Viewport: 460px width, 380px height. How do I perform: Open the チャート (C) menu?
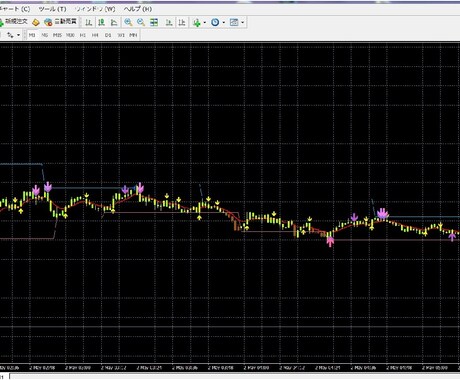(x=15, y=9)
